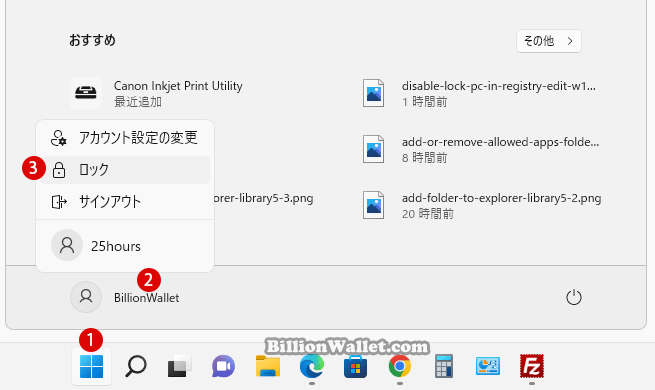Open Microsoft Store from taskbar
The height and width of the screenshot is (390, 655).
tap(355, 366)
